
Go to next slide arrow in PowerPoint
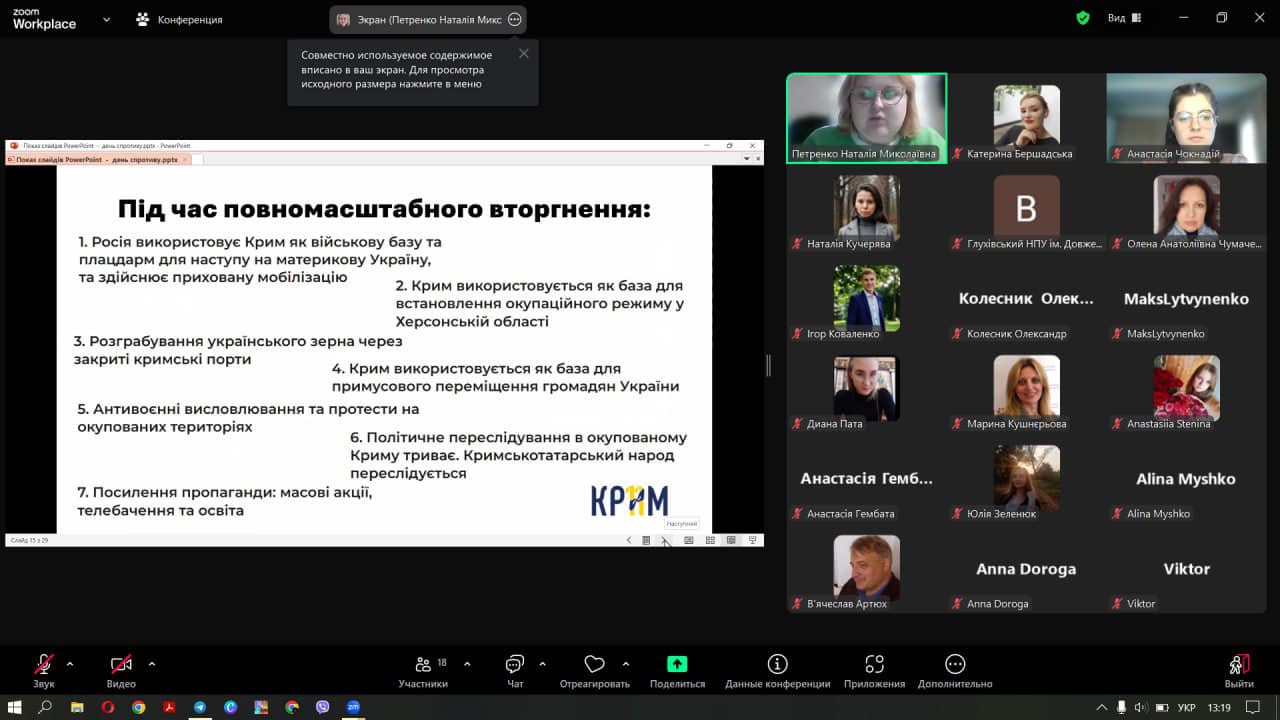point(665,540)
